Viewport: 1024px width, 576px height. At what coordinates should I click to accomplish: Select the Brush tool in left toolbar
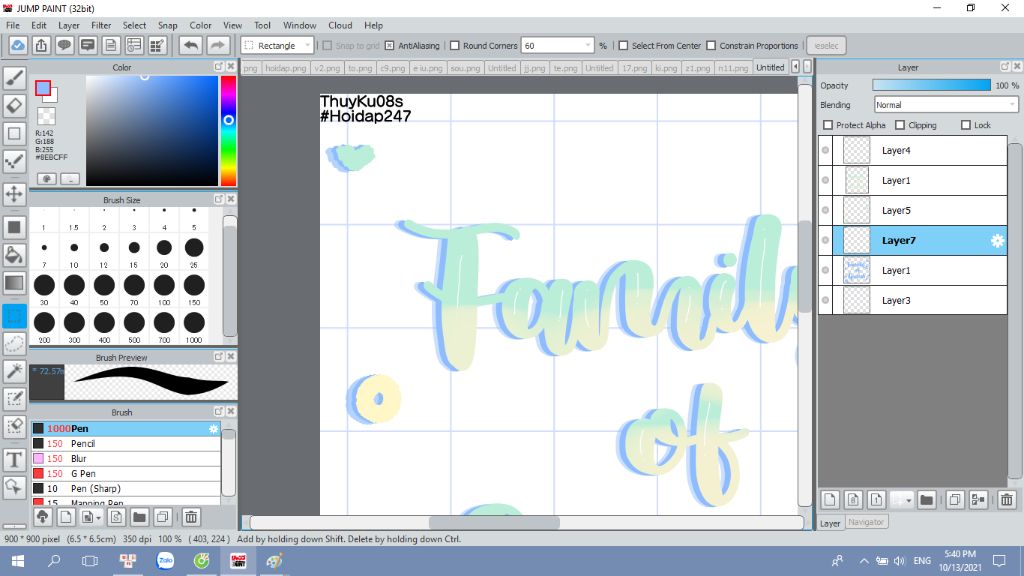point(14,78)
